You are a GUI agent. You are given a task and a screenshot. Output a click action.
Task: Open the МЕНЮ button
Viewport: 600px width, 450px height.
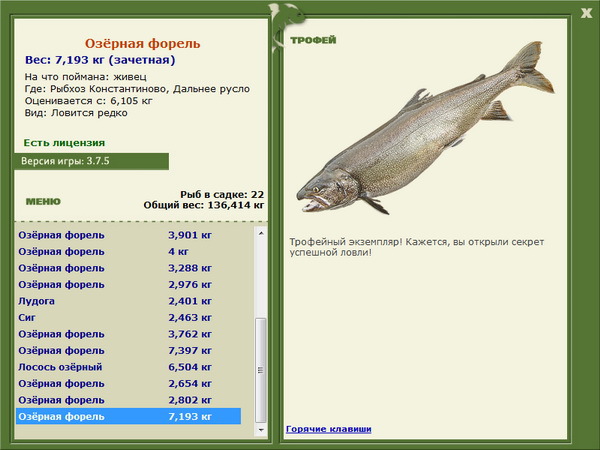(43, 202)
